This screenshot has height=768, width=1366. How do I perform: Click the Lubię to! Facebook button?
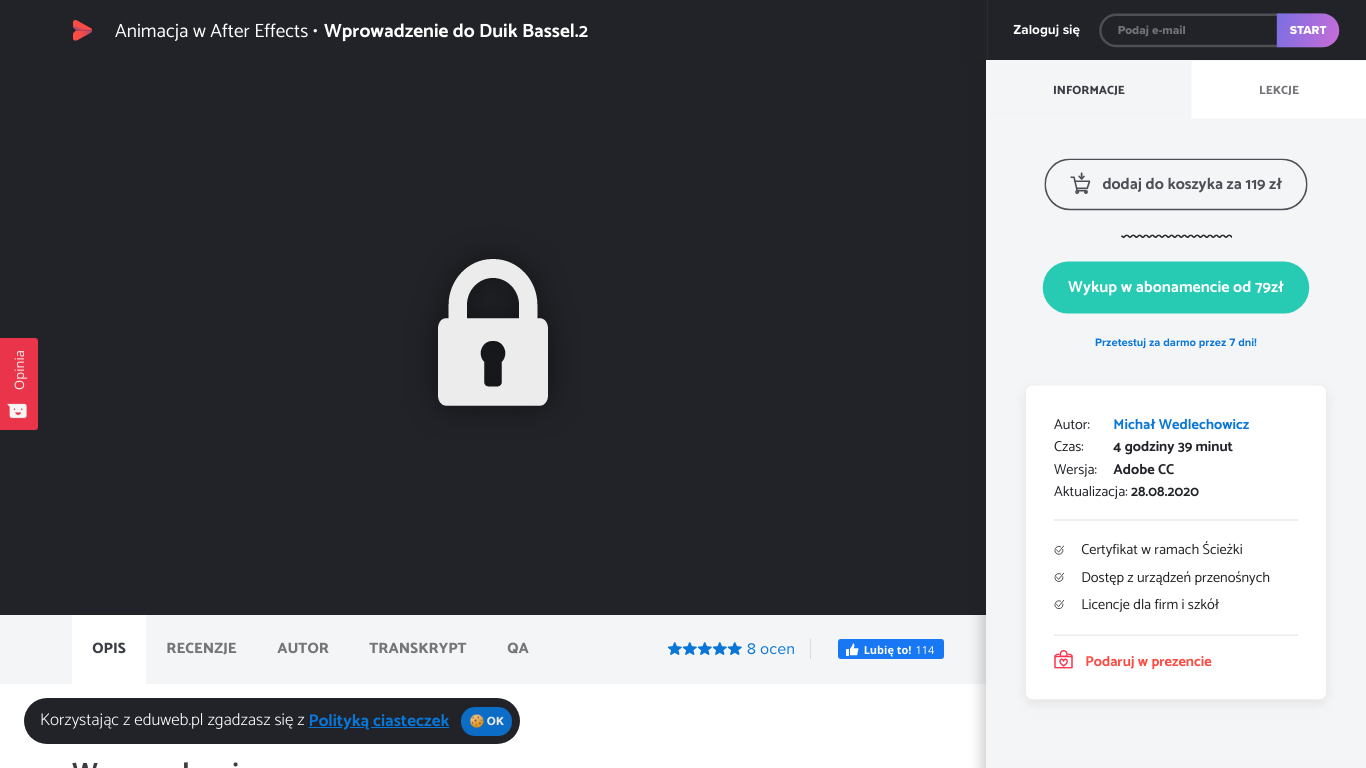[891, 650]
